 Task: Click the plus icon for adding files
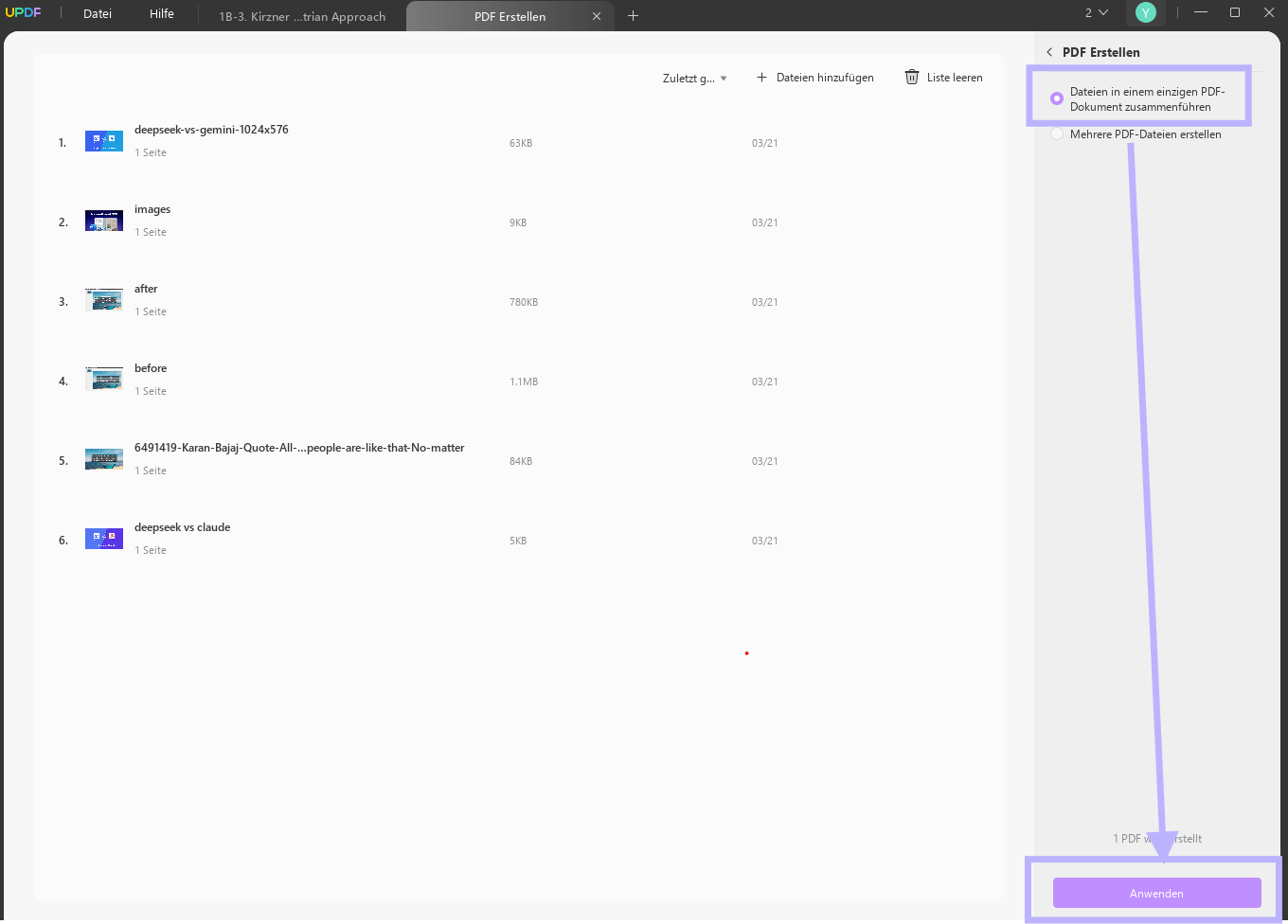(761, 78)
